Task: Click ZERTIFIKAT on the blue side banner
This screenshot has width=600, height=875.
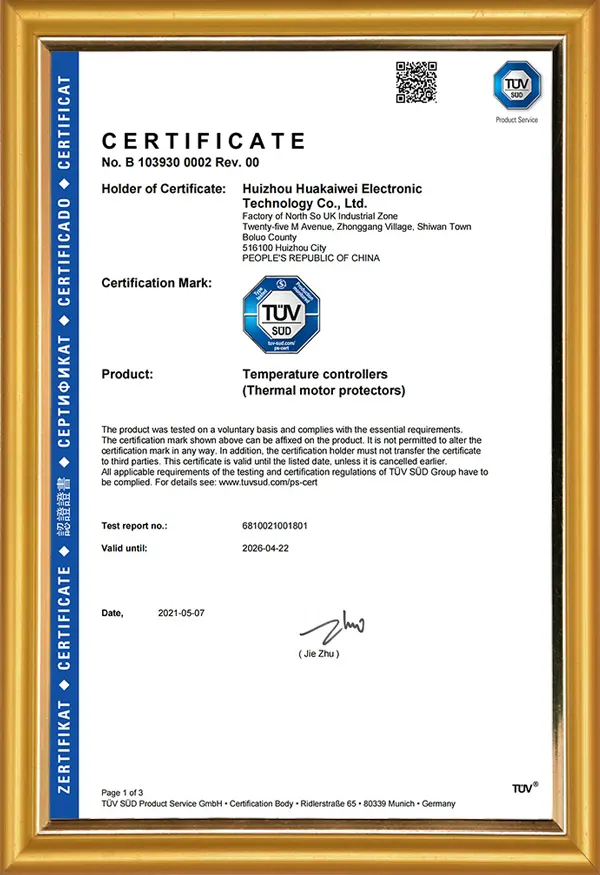Action: (x=65, y=747)
